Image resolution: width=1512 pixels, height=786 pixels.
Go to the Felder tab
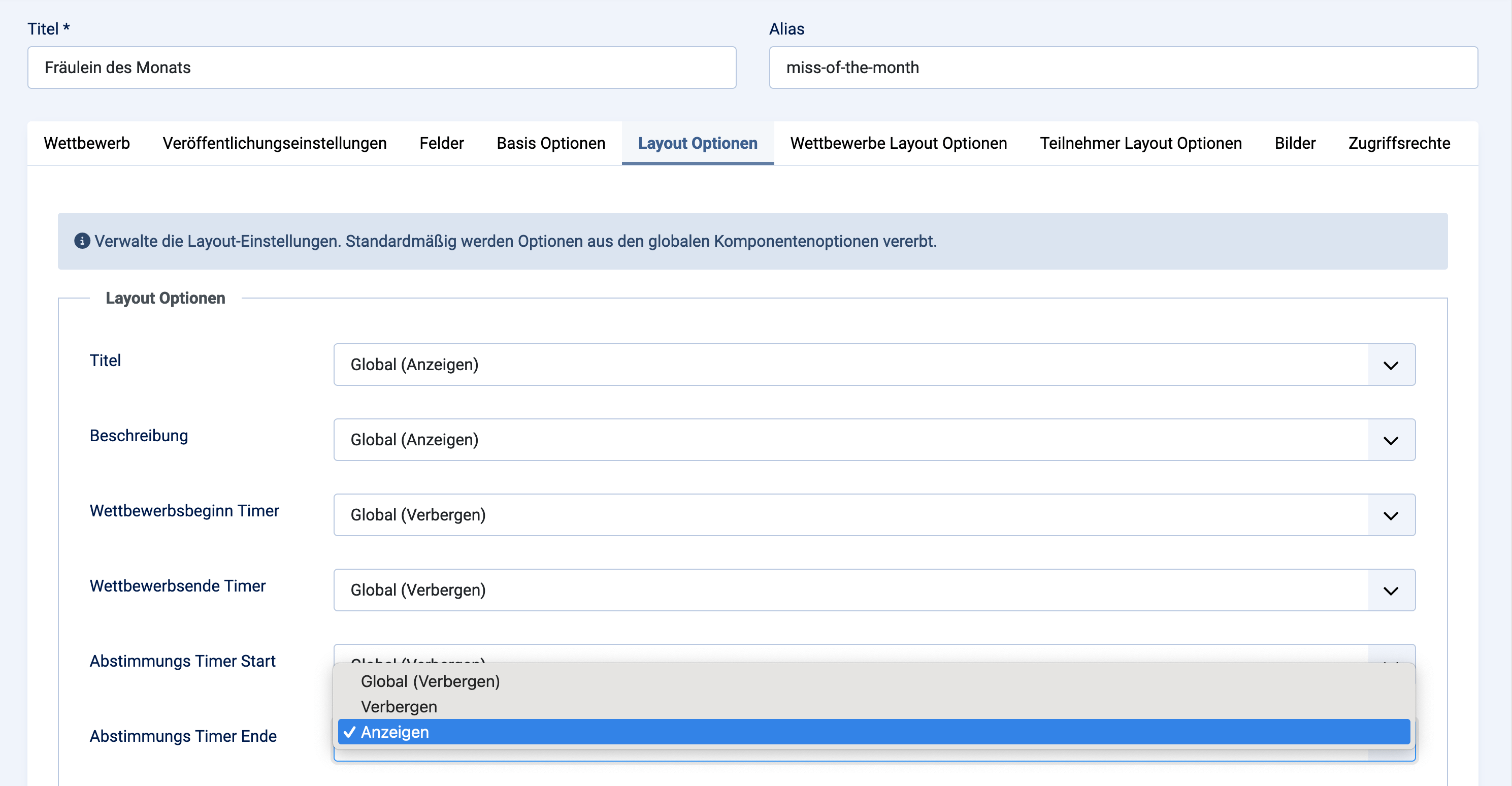(x=441, y=143)
